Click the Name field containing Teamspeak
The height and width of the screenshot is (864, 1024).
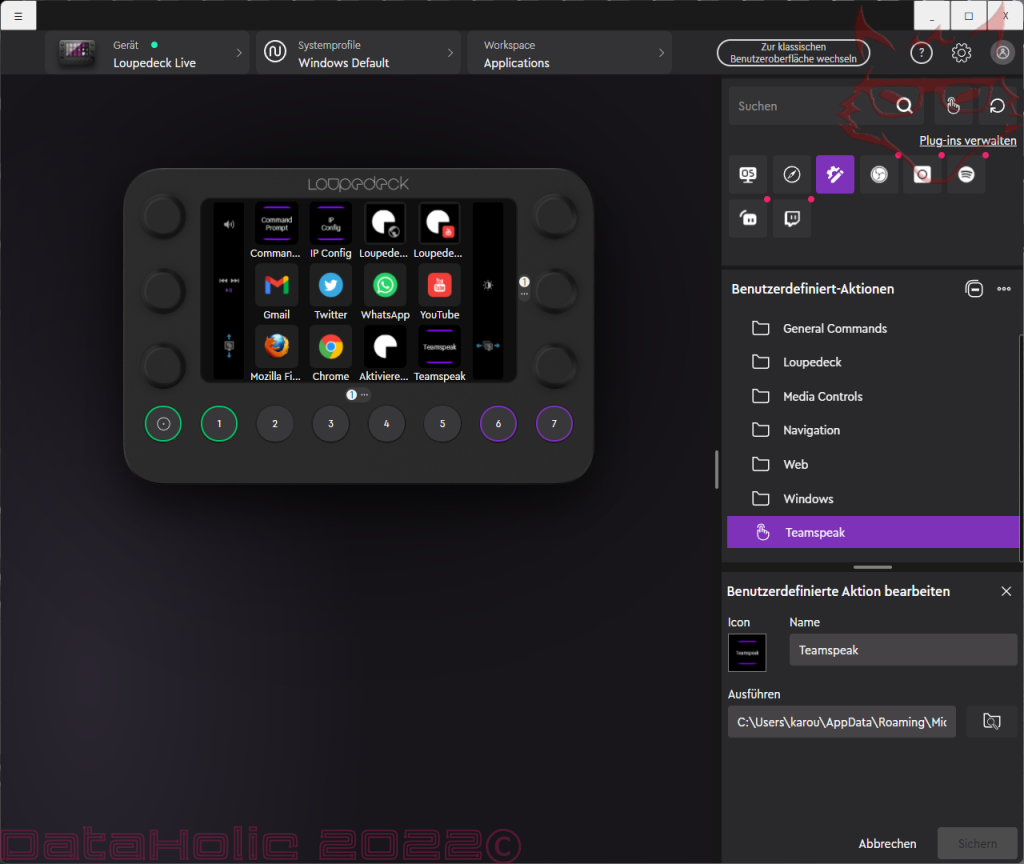tap(903, 650)
